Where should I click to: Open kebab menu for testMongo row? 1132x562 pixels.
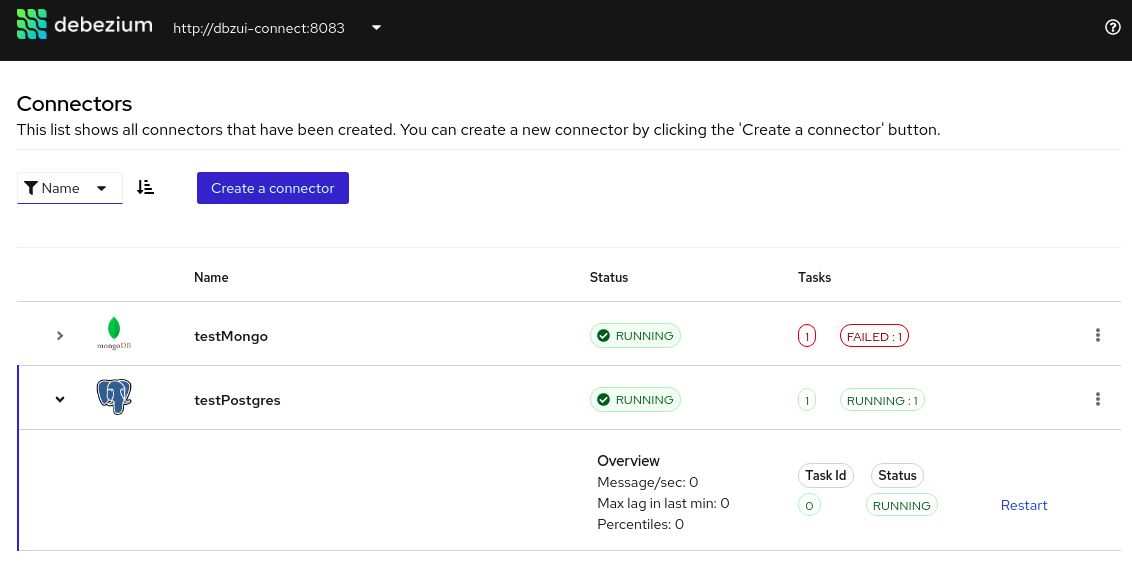click(x=1097, y=336)
